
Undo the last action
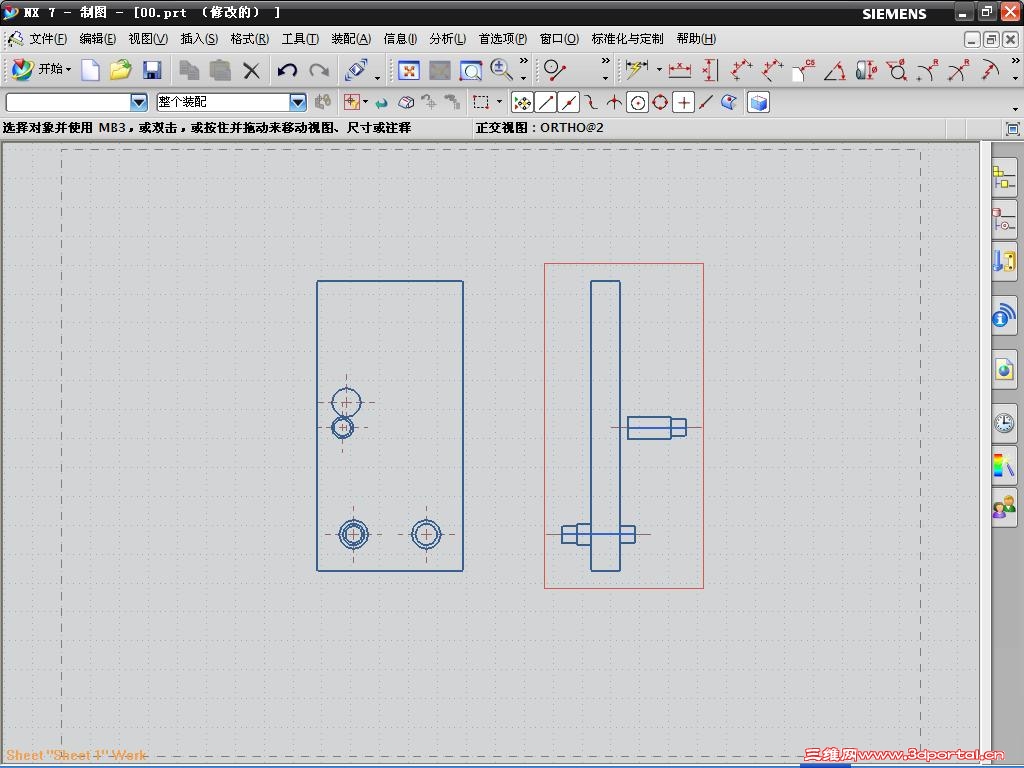pos(287,70)
